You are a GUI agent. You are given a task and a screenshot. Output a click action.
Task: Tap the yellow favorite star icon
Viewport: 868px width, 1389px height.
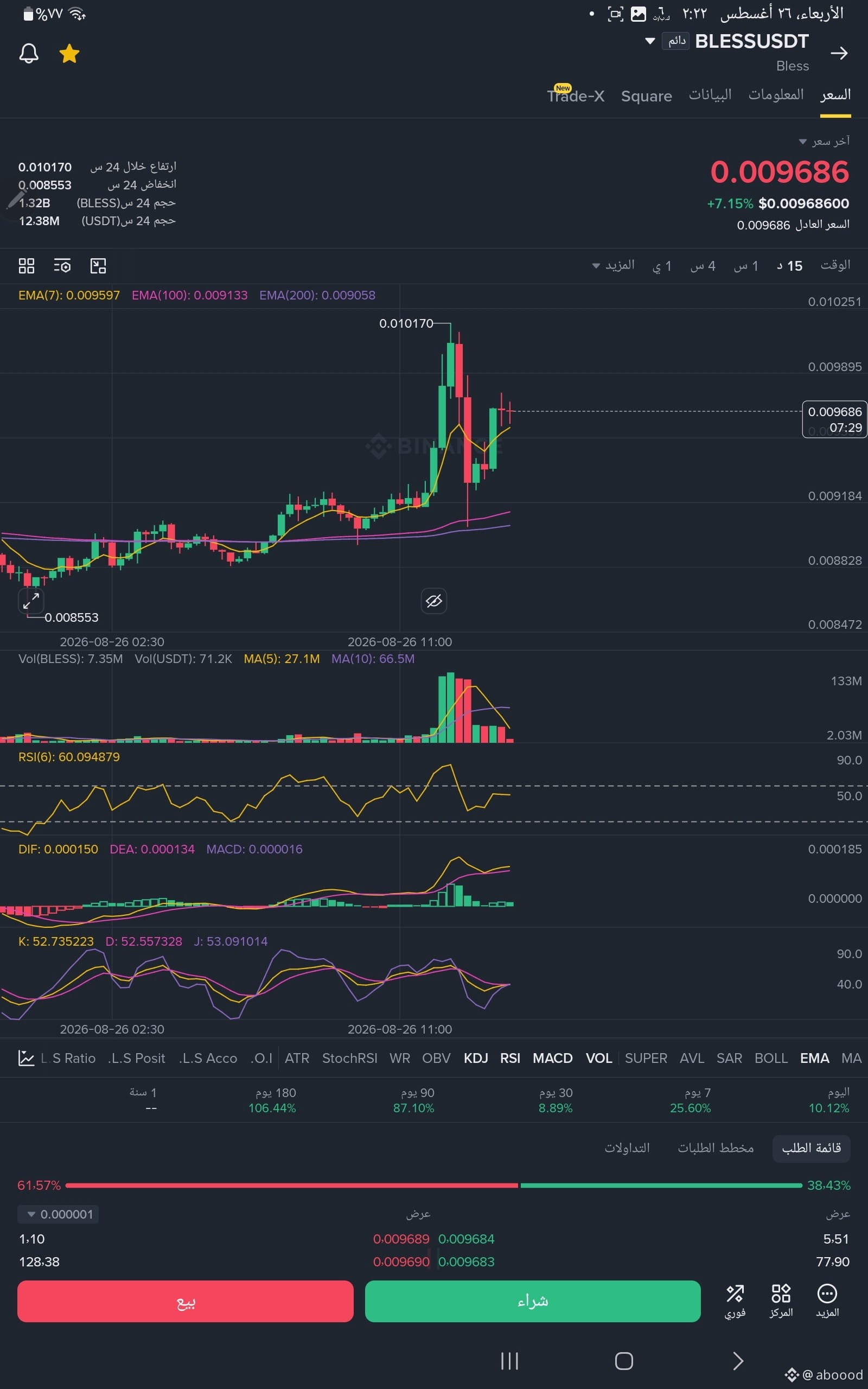[69, 53]
